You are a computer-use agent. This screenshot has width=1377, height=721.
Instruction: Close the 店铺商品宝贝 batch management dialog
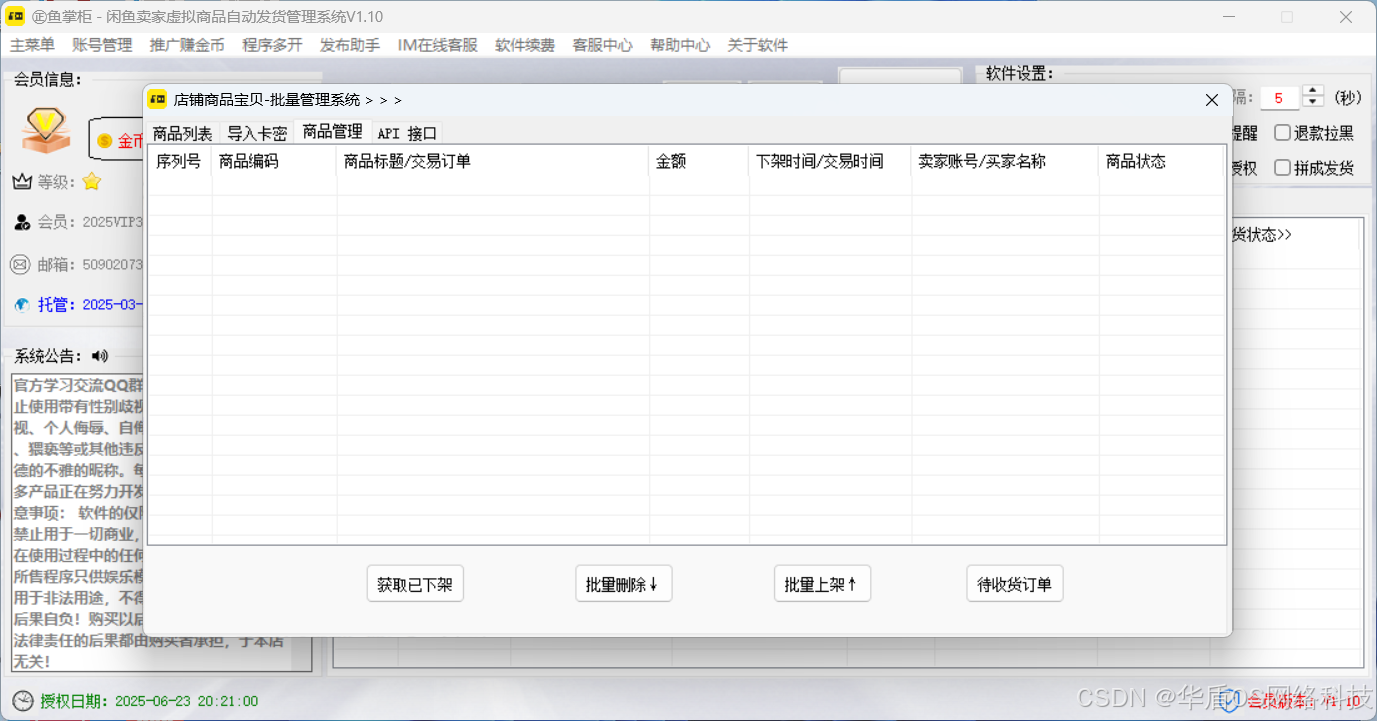(1212, 100)
